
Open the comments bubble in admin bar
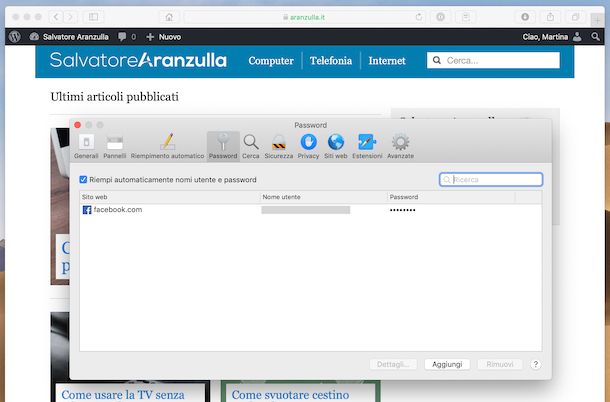pyautogui.click(x=127, y=37)
